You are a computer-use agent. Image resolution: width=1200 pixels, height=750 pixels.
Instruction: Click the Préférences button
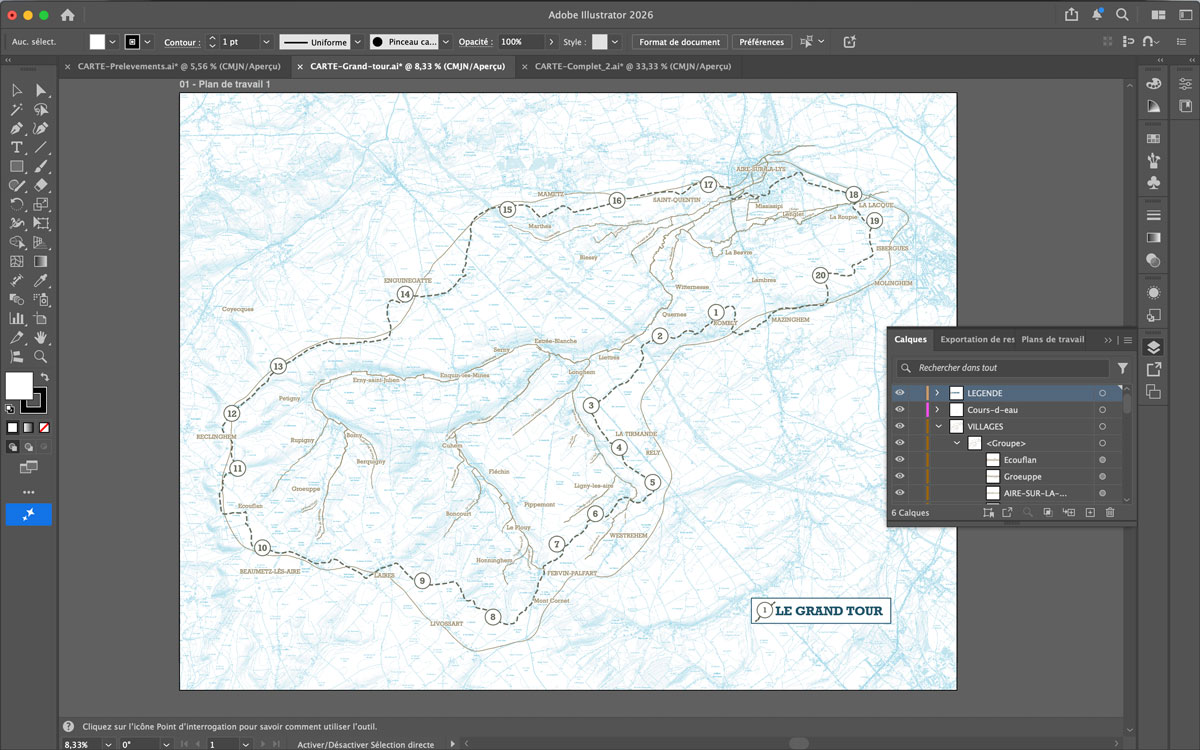pos(761,42)
